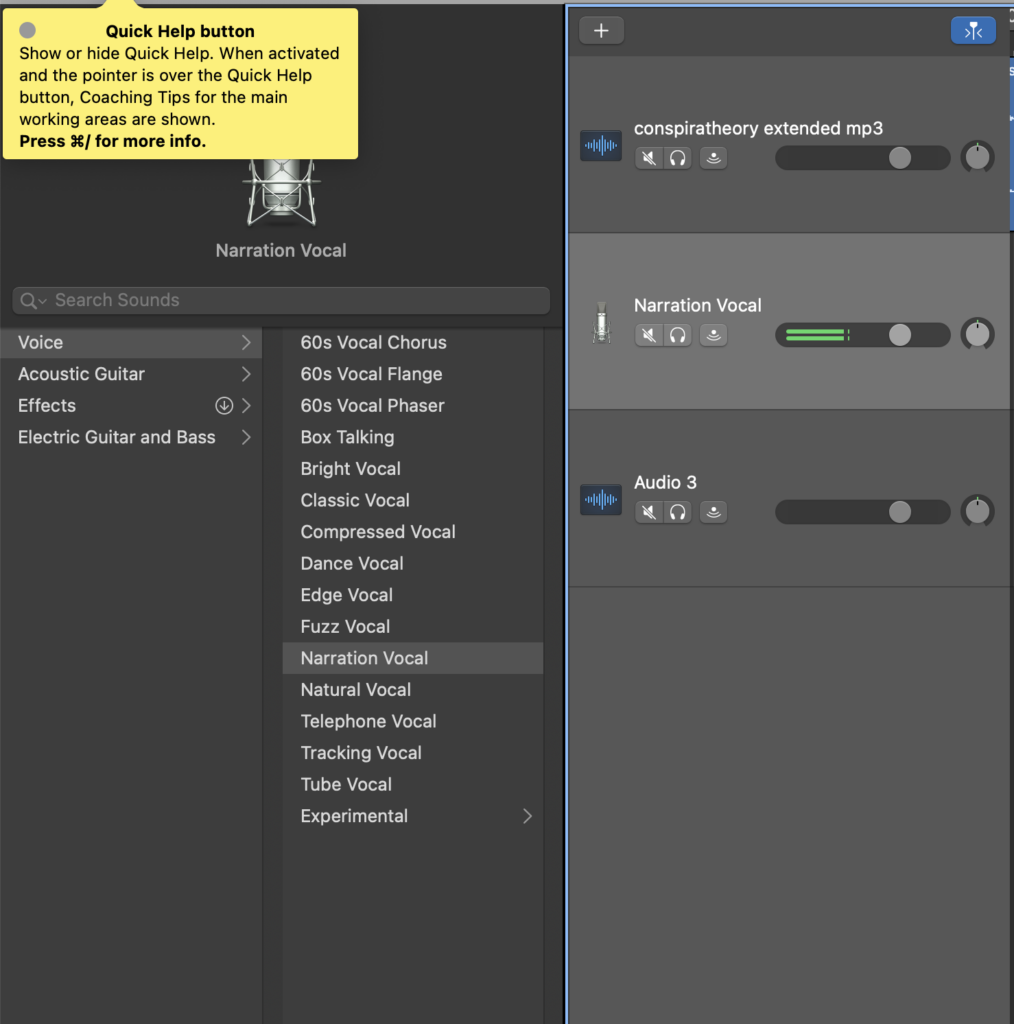Mute the conspiratheory extended mp3 track
The height and width of the screenshot is (1024, 1014).
648,158
